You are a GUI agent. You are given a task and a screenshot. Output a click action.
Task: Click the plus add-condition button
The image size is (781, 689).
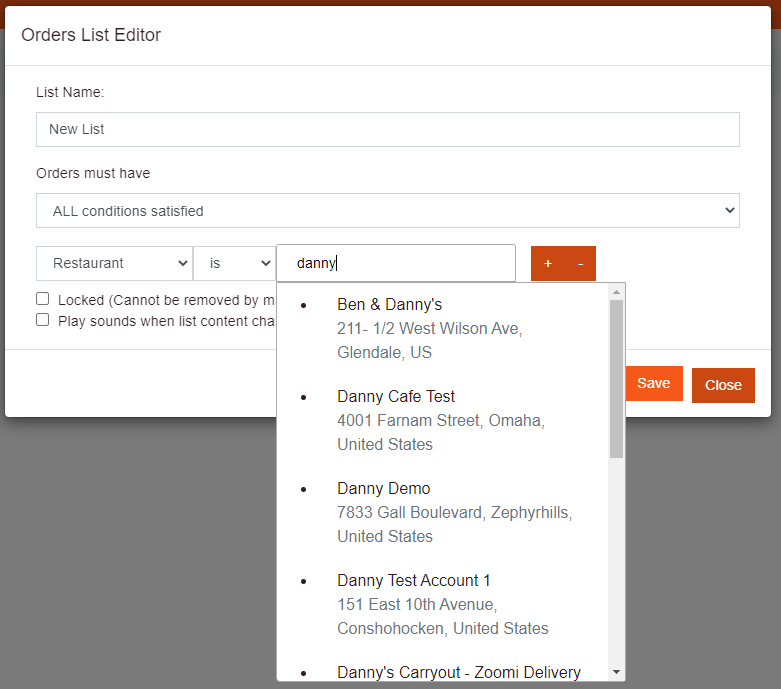pyautogui.click(x=547, y=263)
